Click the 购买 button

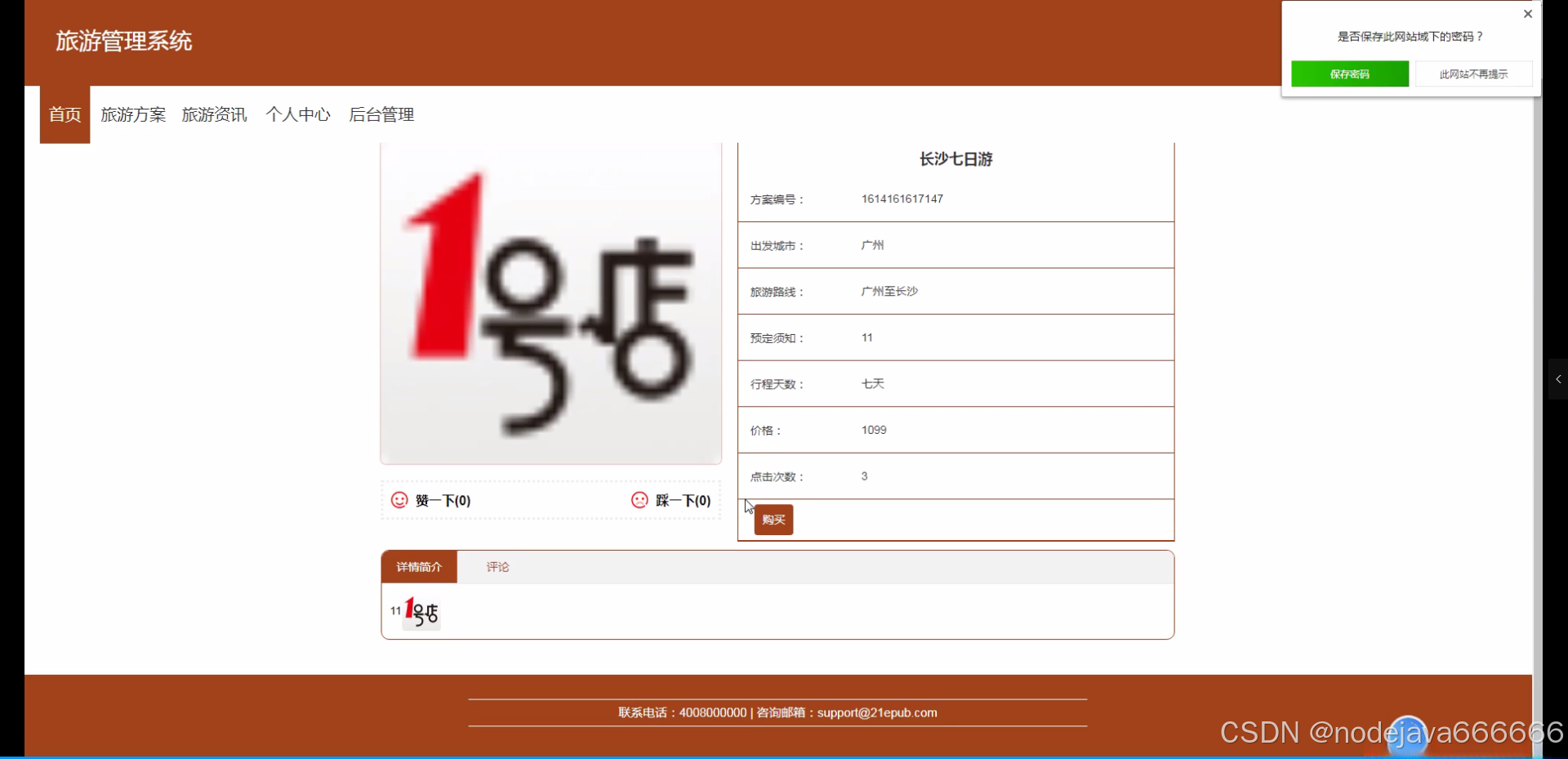tap(773, 520)
